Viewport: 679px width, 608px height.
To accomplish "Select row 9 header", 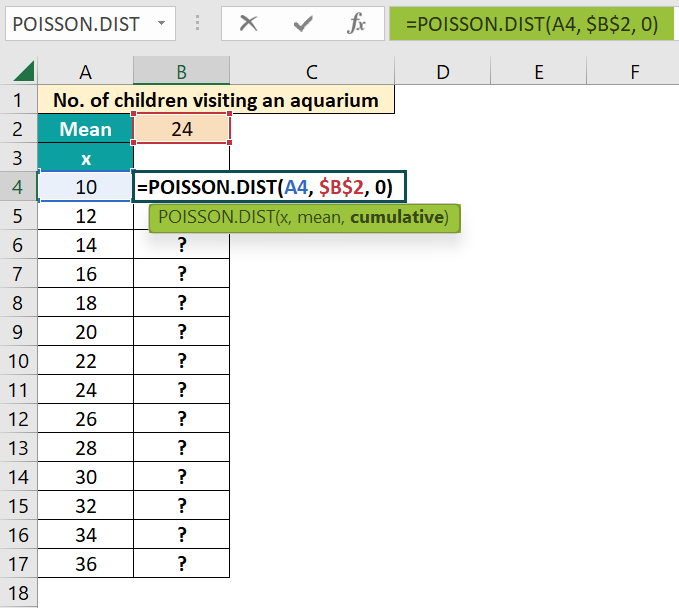I will tap(18, 332).
